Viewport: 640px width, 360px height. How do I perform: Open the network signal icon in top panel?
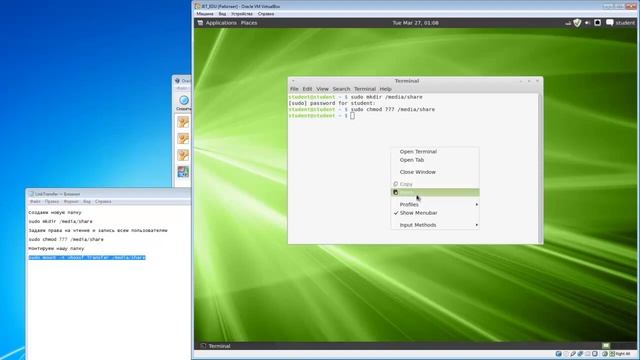click(x=568, y=23)
